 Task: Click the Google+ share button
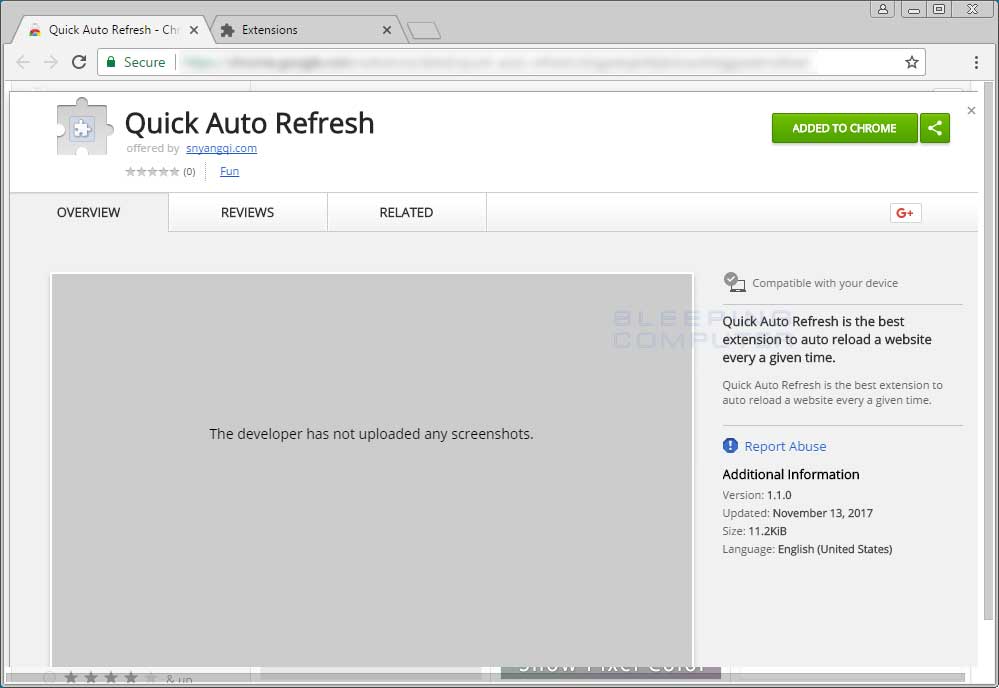[905, 213]
